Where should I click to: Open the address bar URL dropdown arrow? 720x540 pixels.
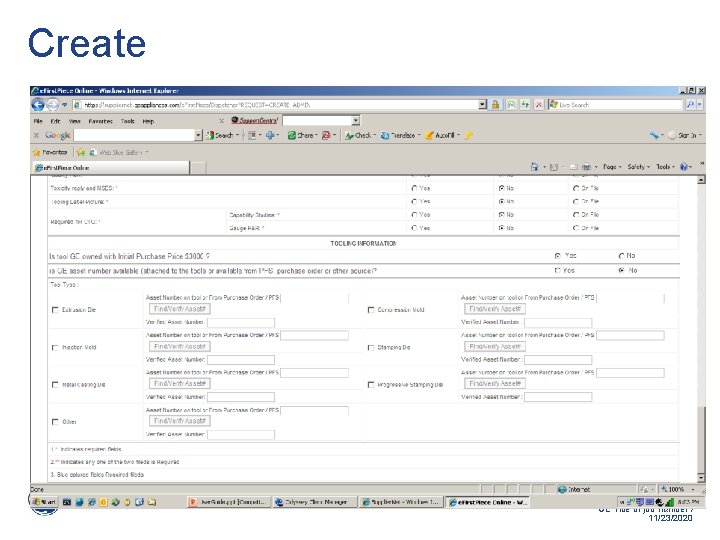482,105
